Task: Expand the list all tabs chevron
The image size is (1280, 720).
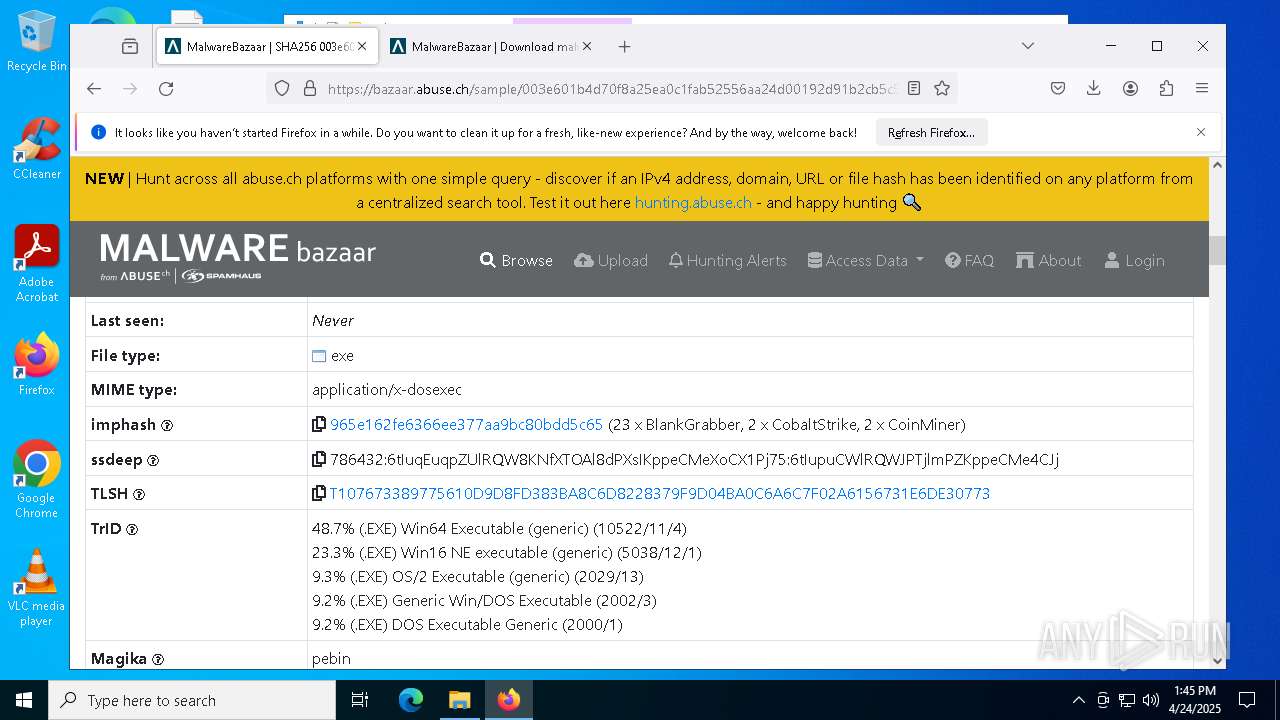Action: (x=1027, y=46)
